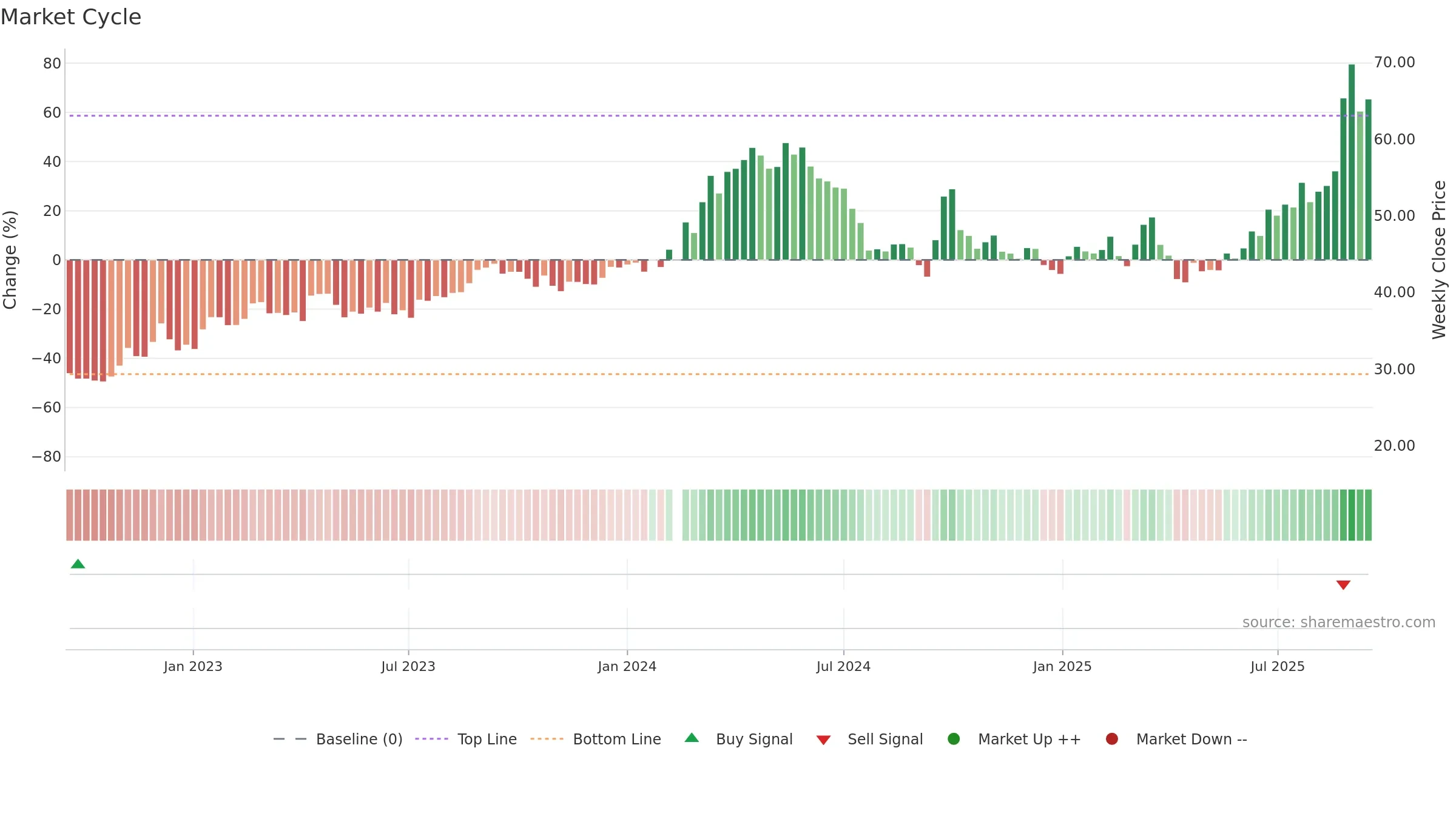
Task: Click the gray dashed baseline legend swatch
Action: [x=289, y=739]
